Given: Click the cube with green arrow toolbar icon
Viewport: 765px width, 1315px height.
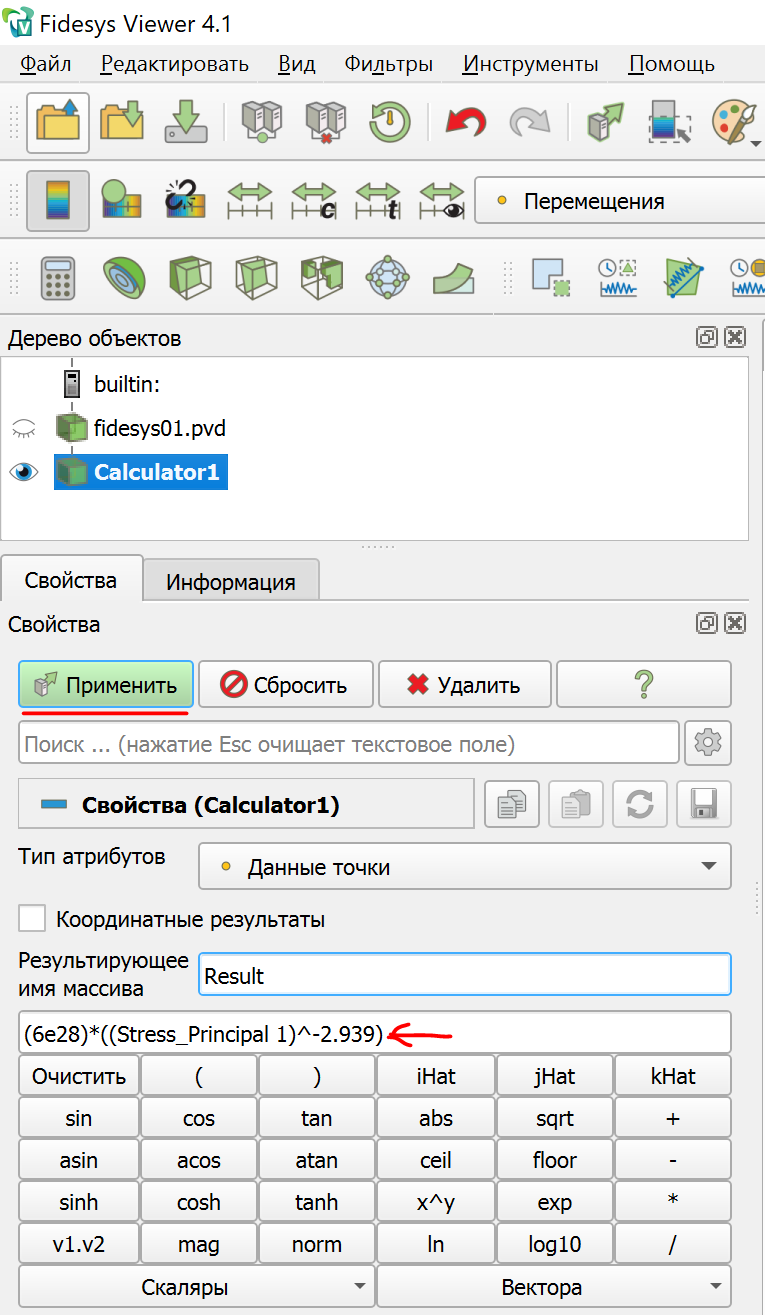Looking at the screenshot, I should pyautogui.click(x=605, y=123).
